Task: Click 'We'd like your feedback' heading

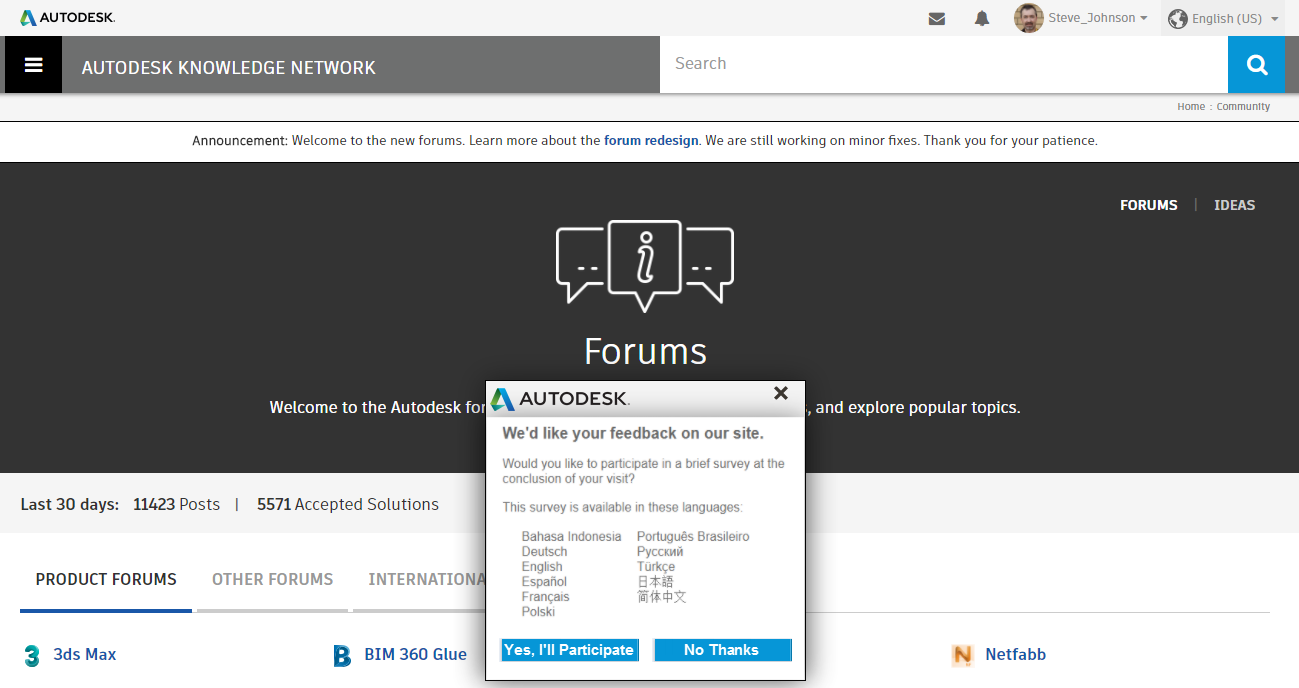Action: pos(633,434)
